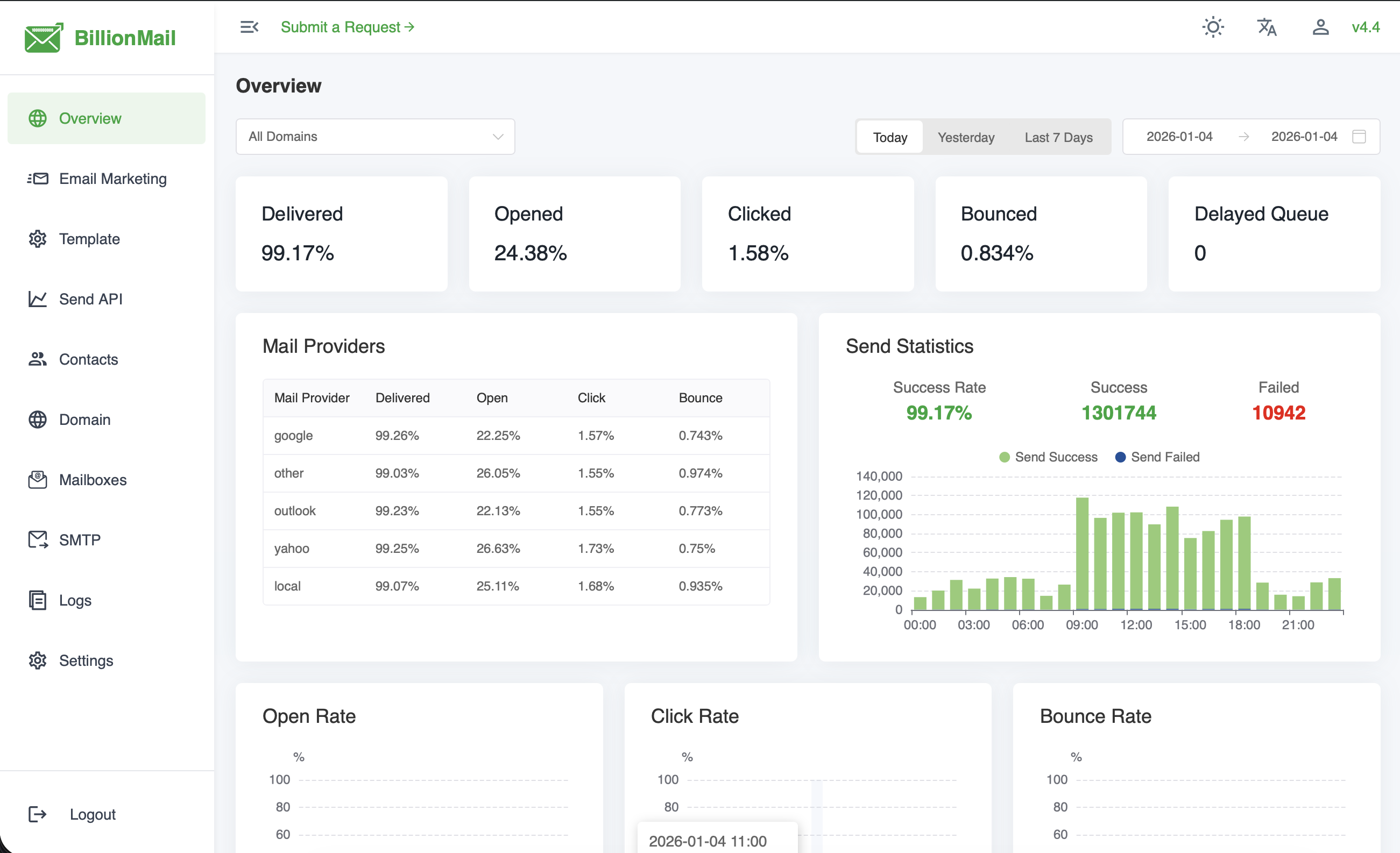1400x853 pixels.
Task: Select Template in the sidebar
Action: [89, 239]
